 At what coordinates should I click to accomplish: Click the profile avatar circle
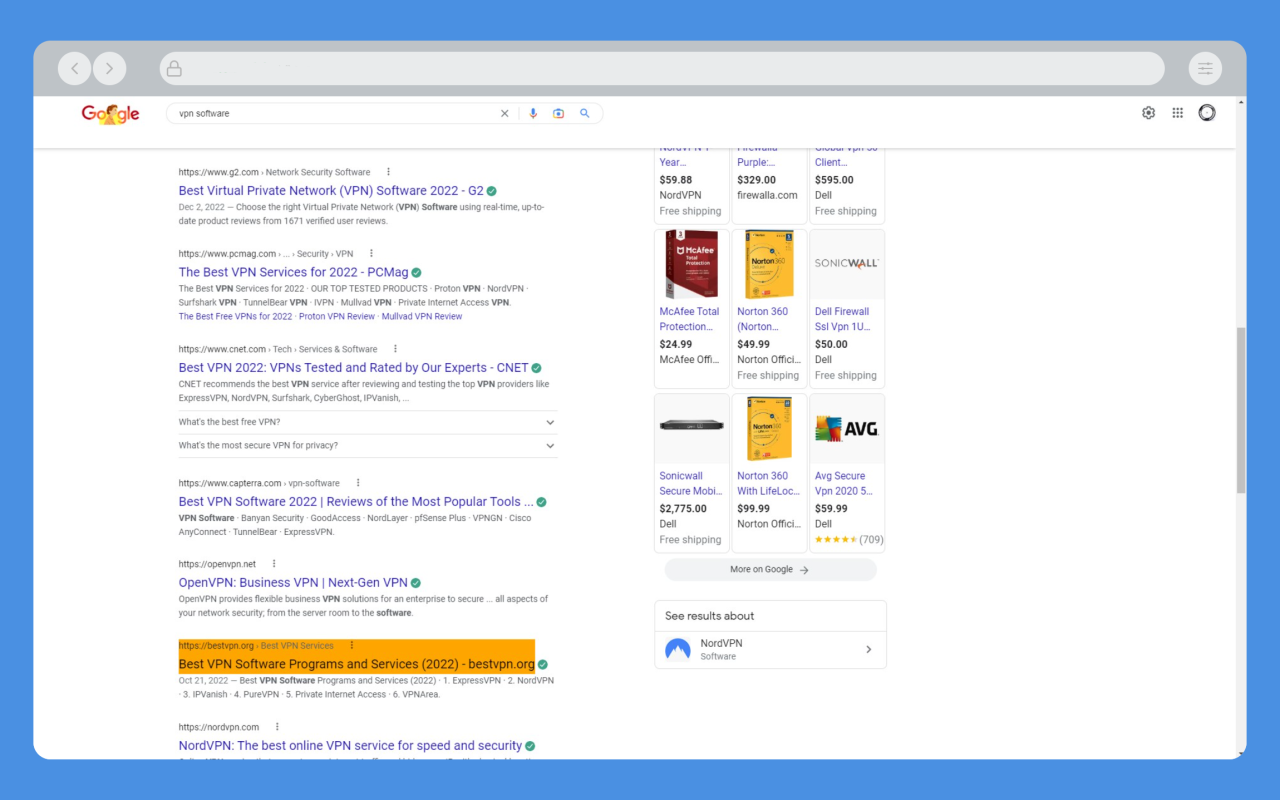[x=1206, y=112]
